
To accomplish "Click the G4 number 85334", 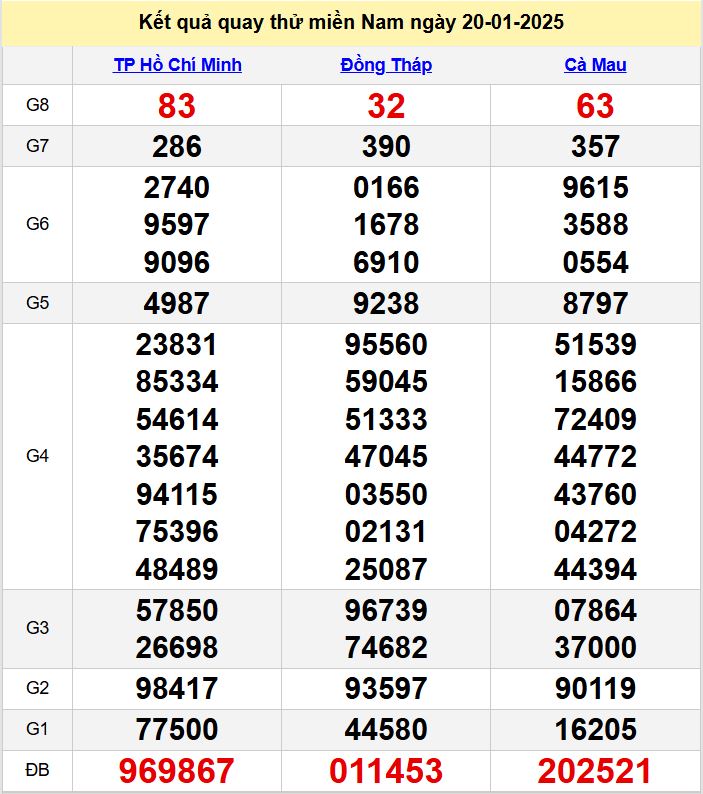I will click(x=177, y=381).
